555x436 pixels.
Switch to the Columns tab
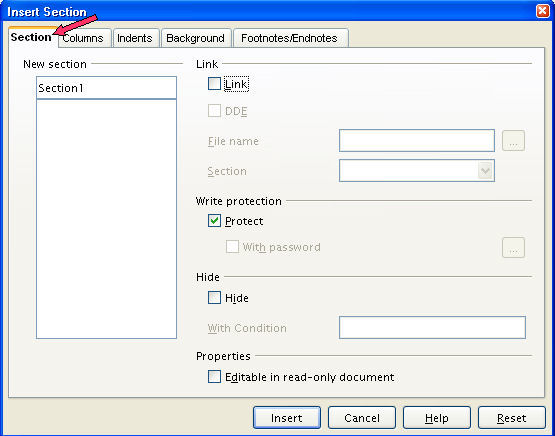[83, 38]
